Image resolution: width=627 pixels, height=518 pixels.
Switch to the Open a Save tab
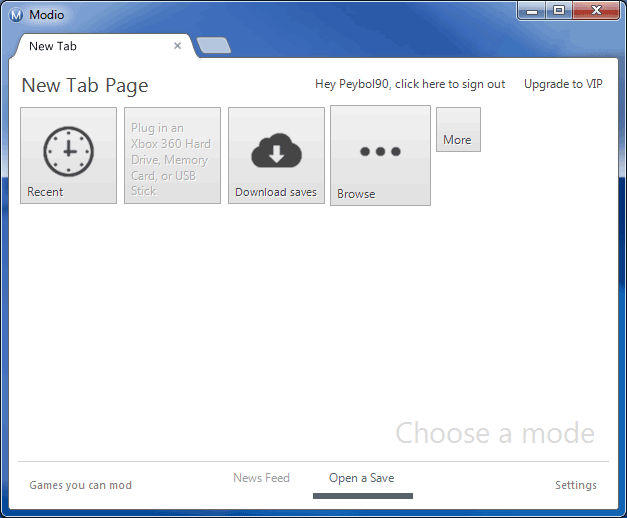[x=361, y=478]
